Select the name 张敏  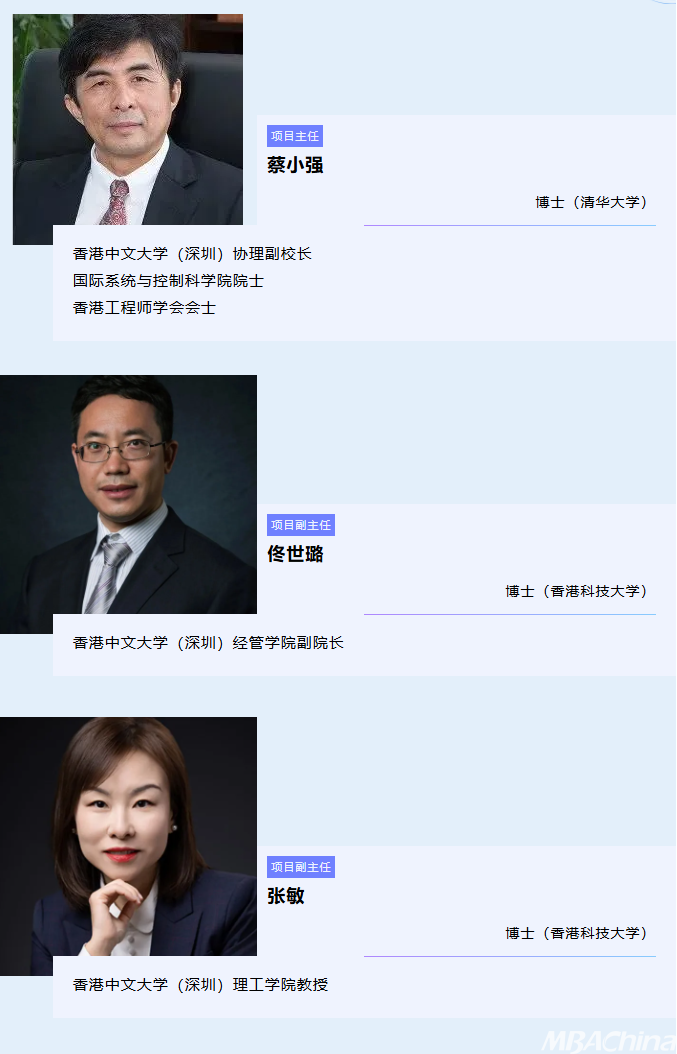pyautogui.click(x=286, y=896)
